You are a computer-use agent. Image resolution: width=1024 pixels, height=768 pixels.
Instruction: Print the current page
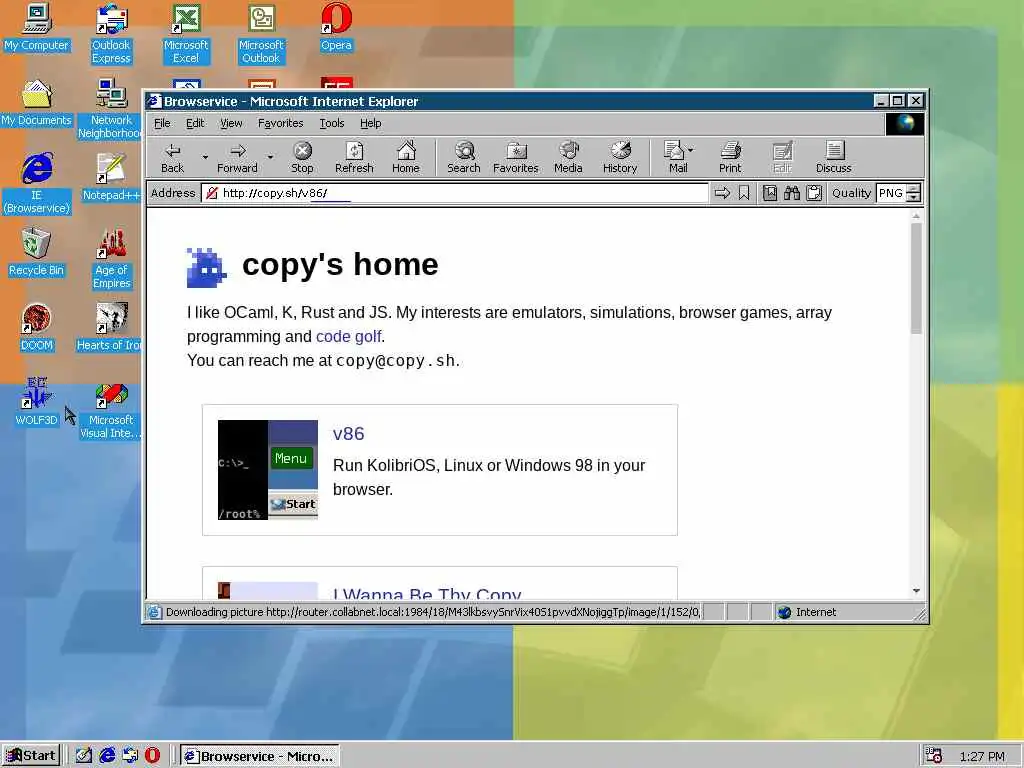click(x=730, y=157)
